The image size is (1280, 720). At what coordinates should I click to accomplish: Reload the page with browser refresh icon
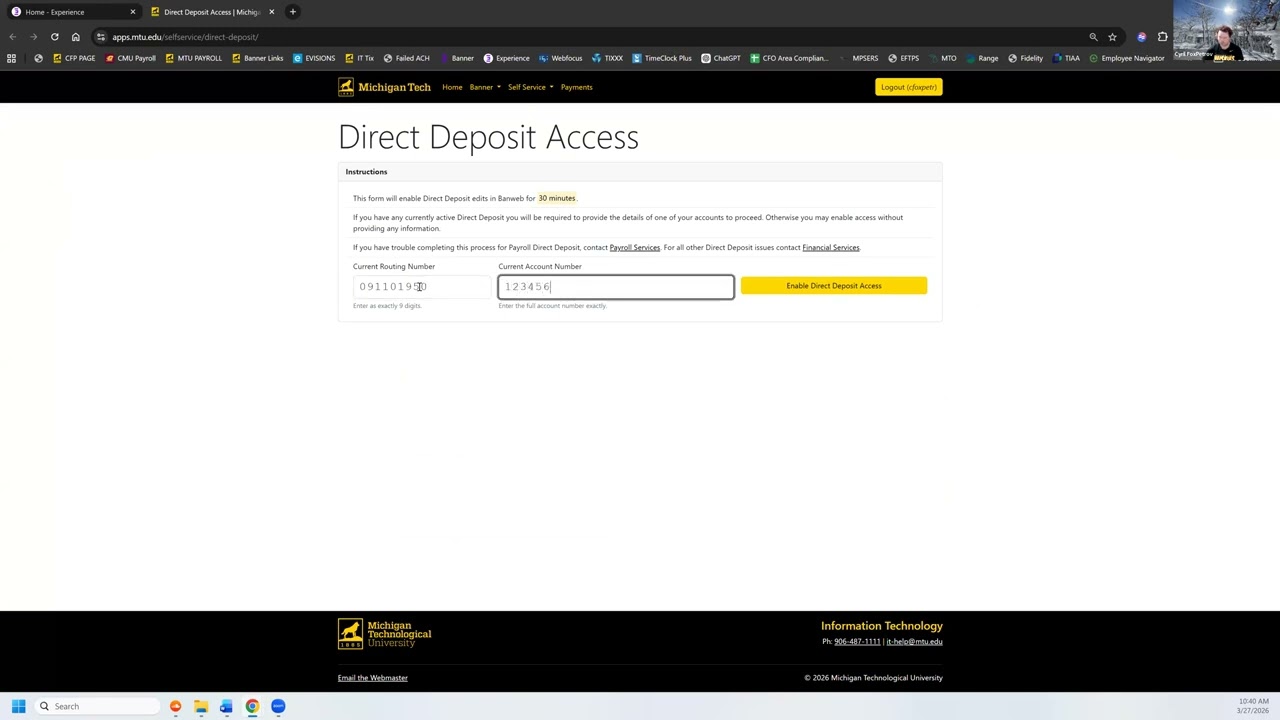[54, 37]
